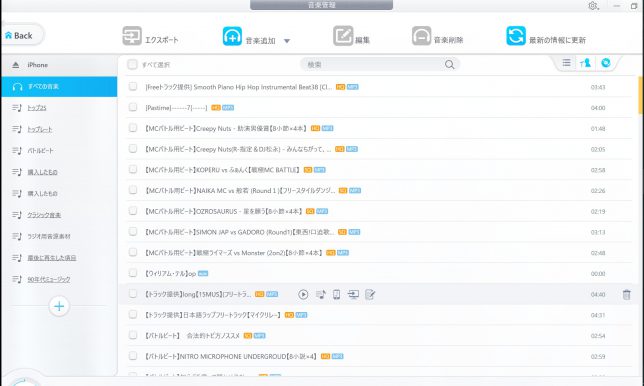Image resolution: width=644 pixels, height=386 pixels.
Task: Switch to list view icon
Action: [x=566, y=63]
